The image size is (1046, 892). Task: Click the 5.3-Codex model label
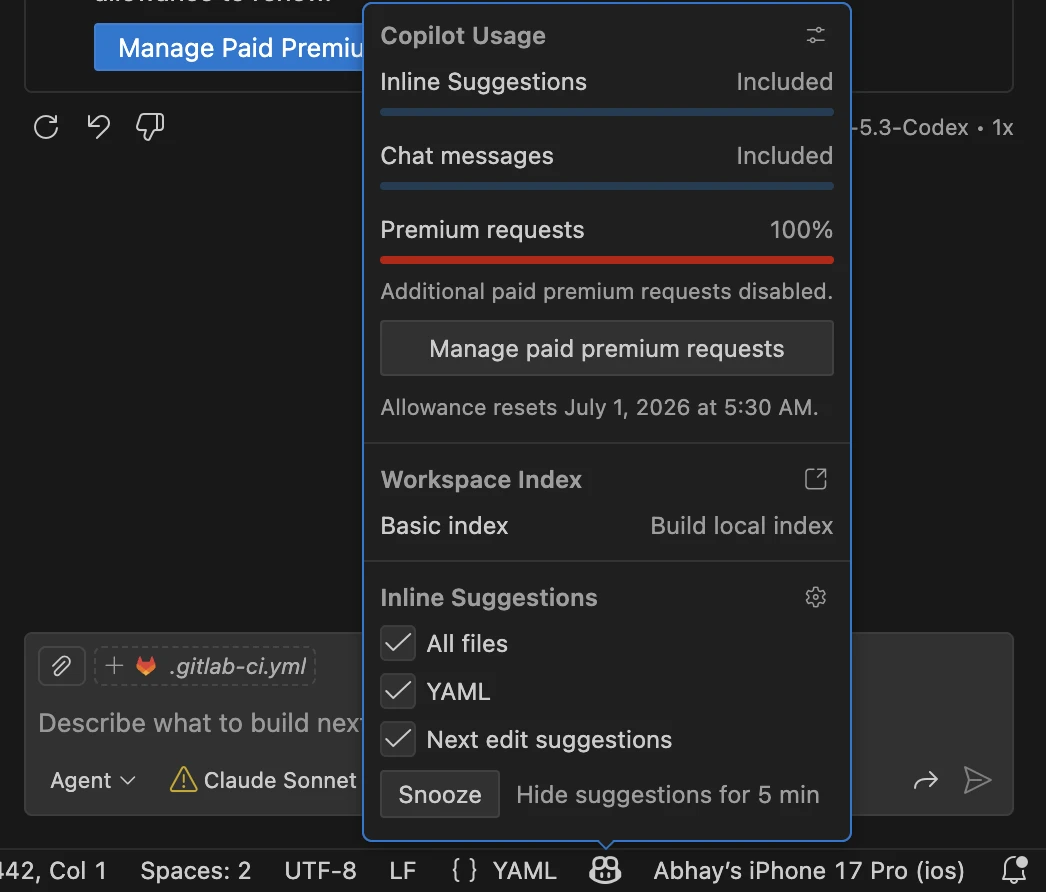click(x=933, y=127)
